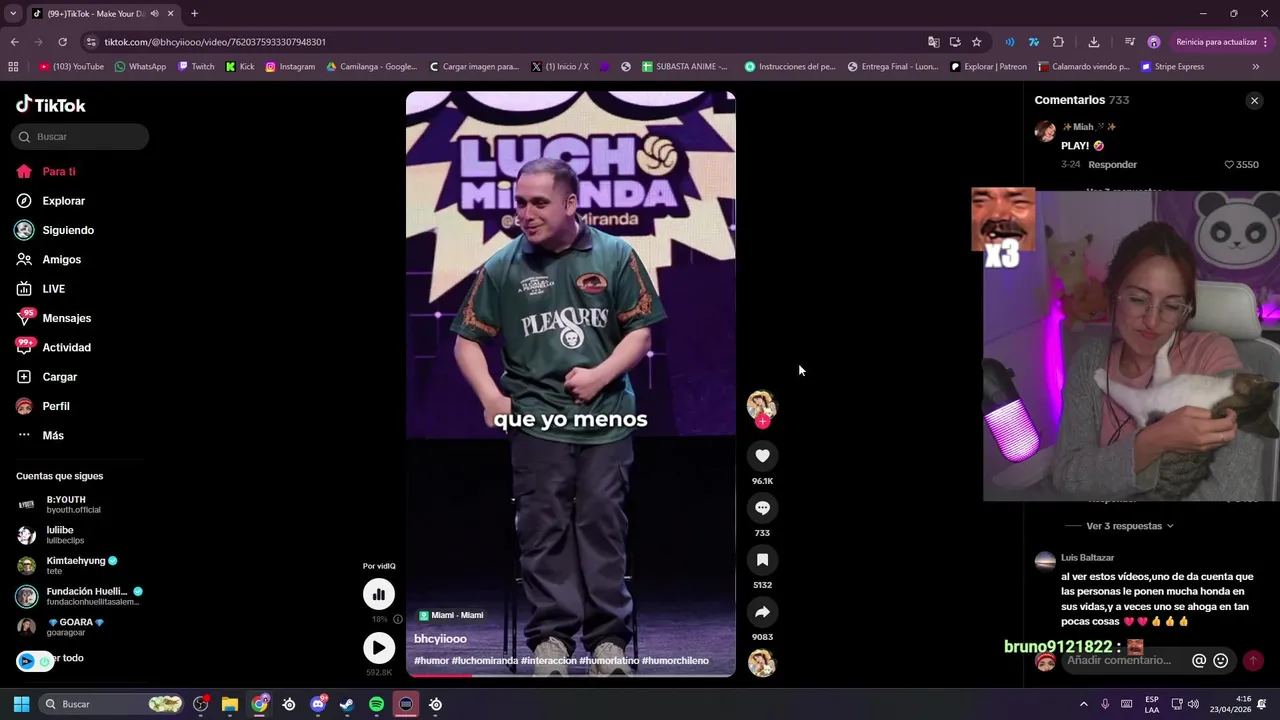Open emoji picker in comment box

1220,661
